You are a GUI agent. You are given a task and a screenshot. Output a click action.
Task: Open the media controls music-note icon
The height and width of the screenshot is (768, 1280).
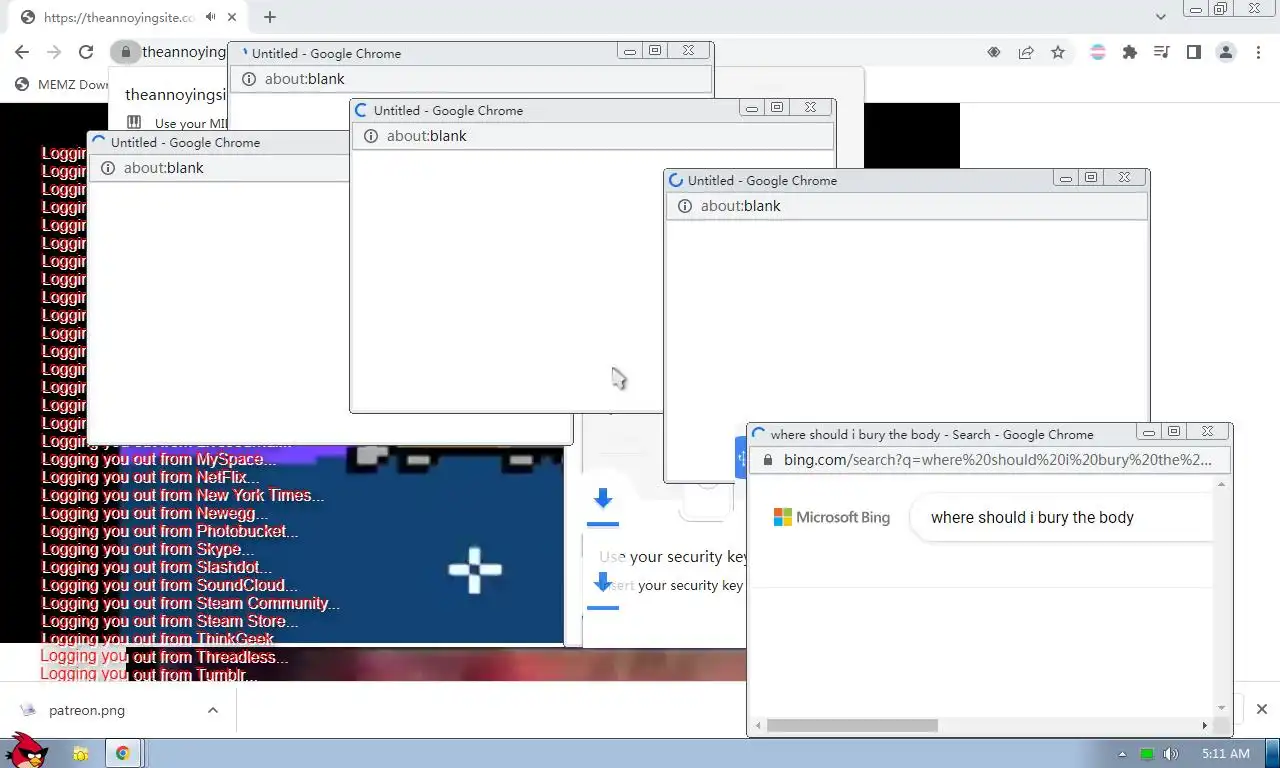pyautogui.click(x=1162, y=52)
